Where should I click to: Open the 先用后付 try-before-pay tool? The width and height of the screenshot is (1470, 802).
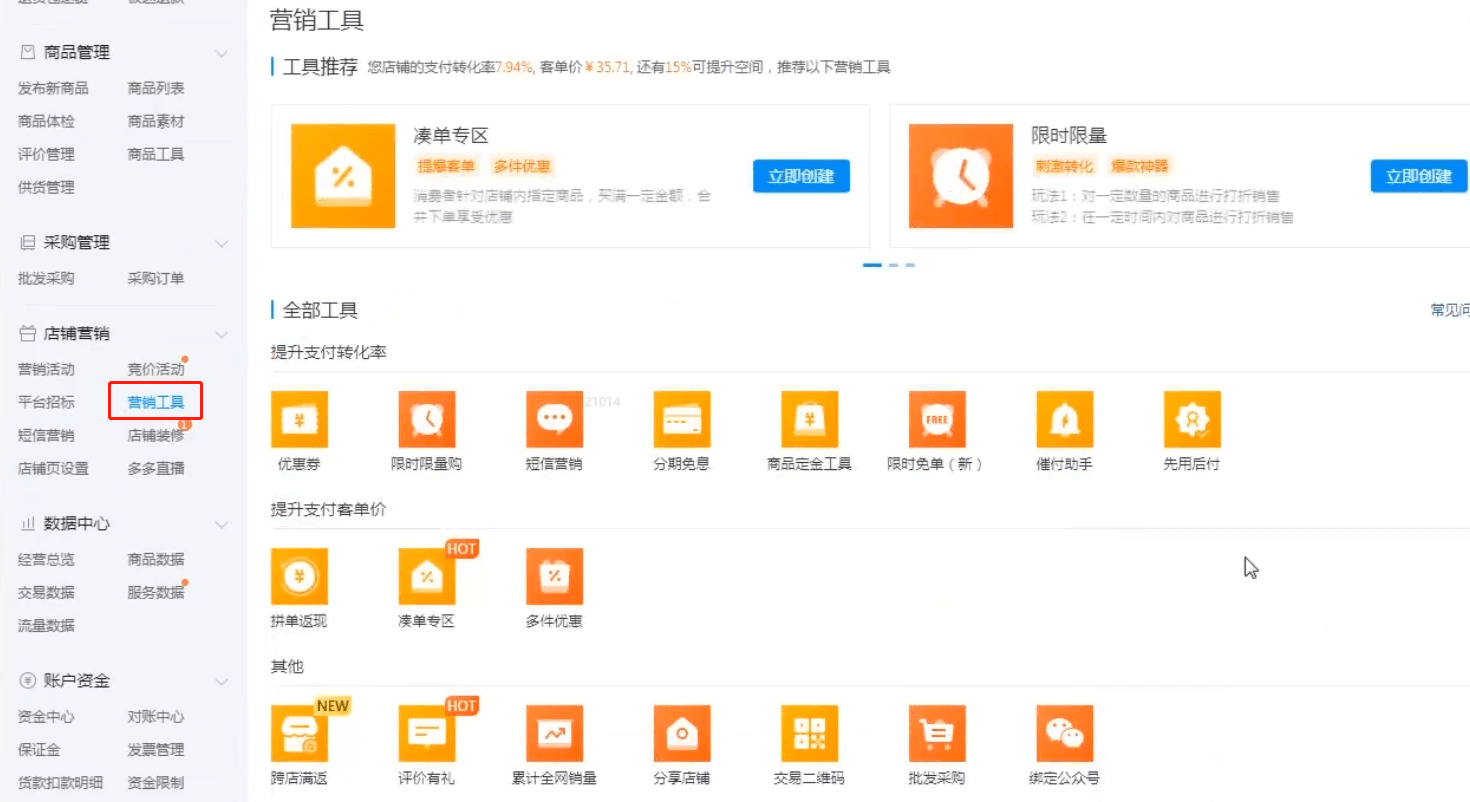click(x=1191, y=420)
